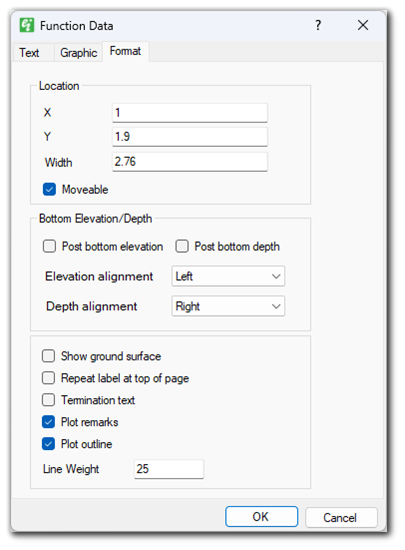405x550 pixels.
Task: Check Repeat label at top of page
Action: [48, 378]
